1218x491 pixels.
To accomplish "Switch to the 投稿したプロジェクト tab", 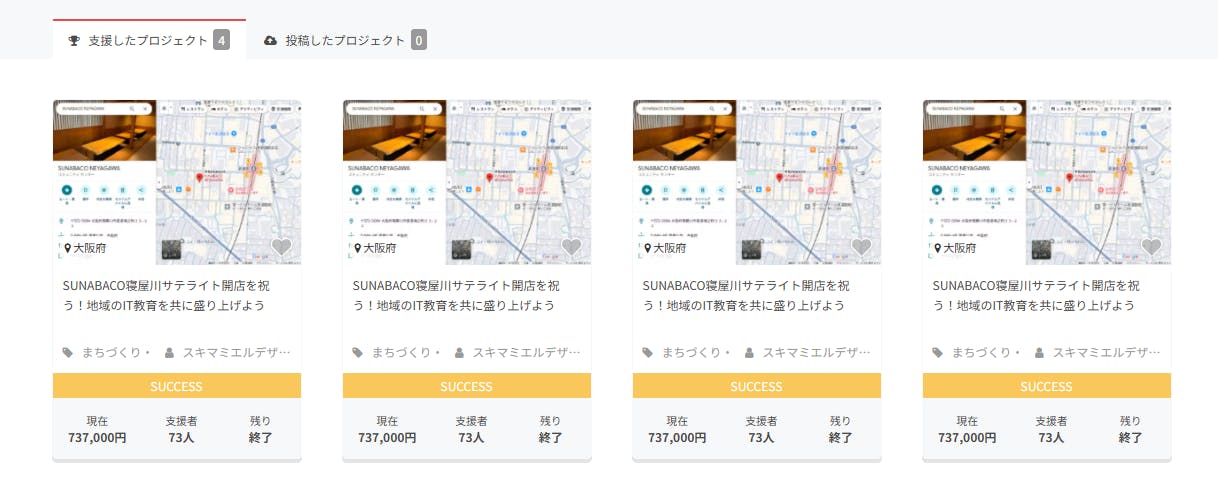I will tap(345, 41).
